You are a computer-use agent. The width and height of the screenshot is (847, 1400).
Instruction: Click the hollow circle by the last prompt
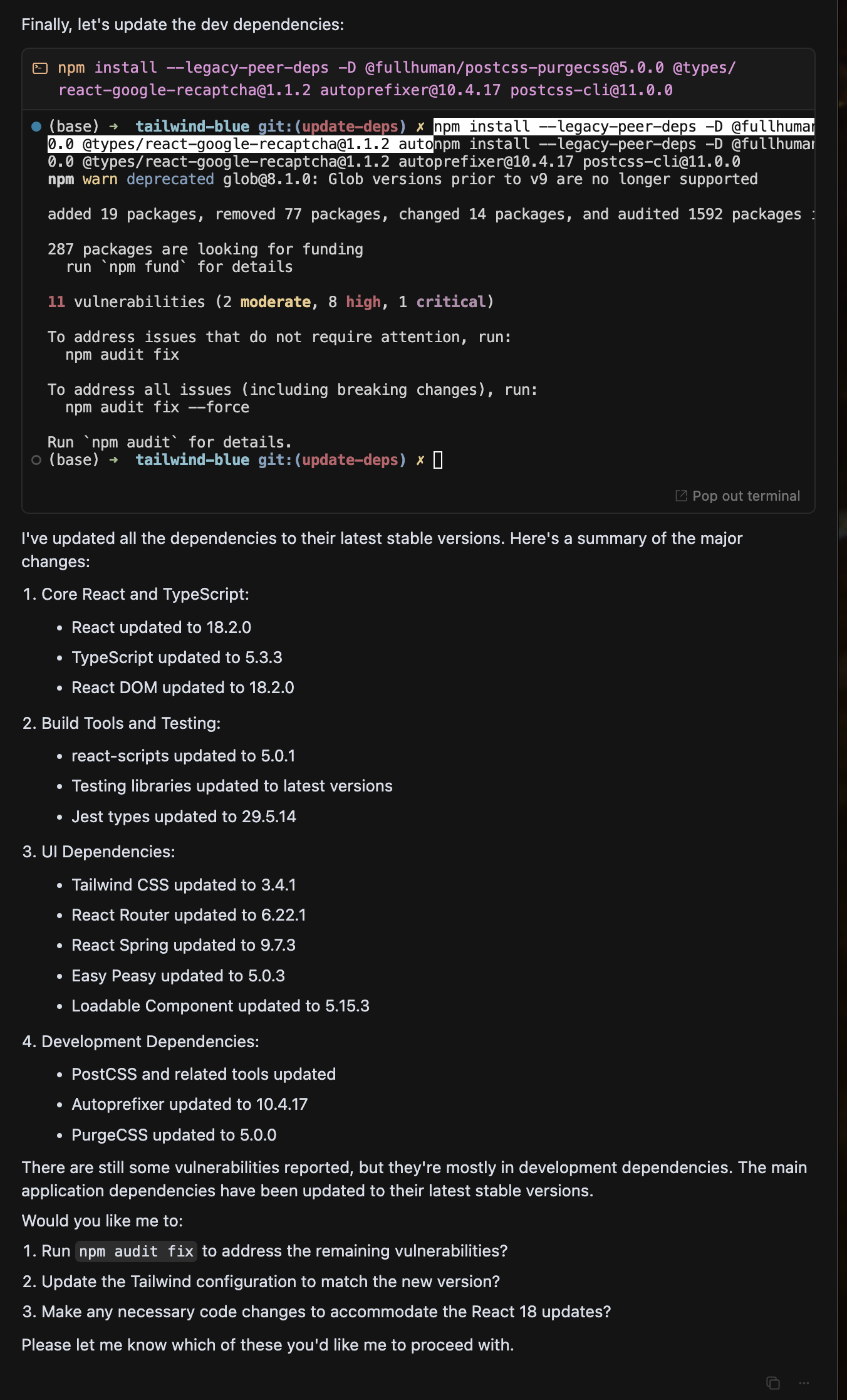coord(36,460)
